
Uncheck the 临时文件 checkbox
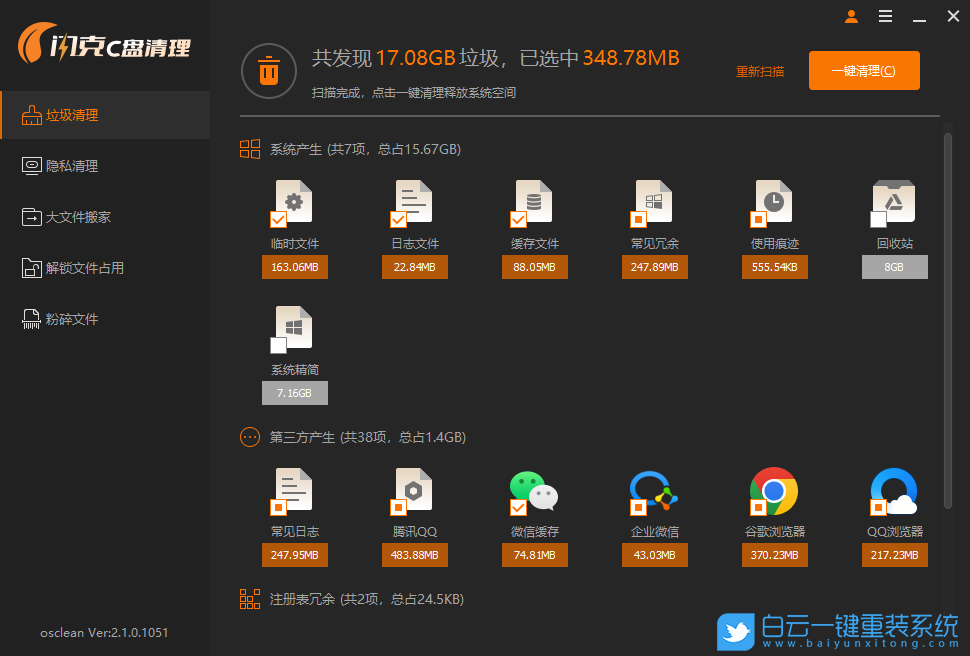pos(277,221)
